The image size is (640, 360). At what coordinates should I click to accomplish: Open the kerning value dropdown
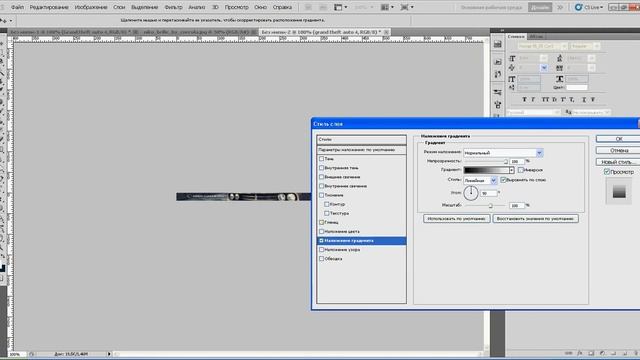[x=544, y=68]
